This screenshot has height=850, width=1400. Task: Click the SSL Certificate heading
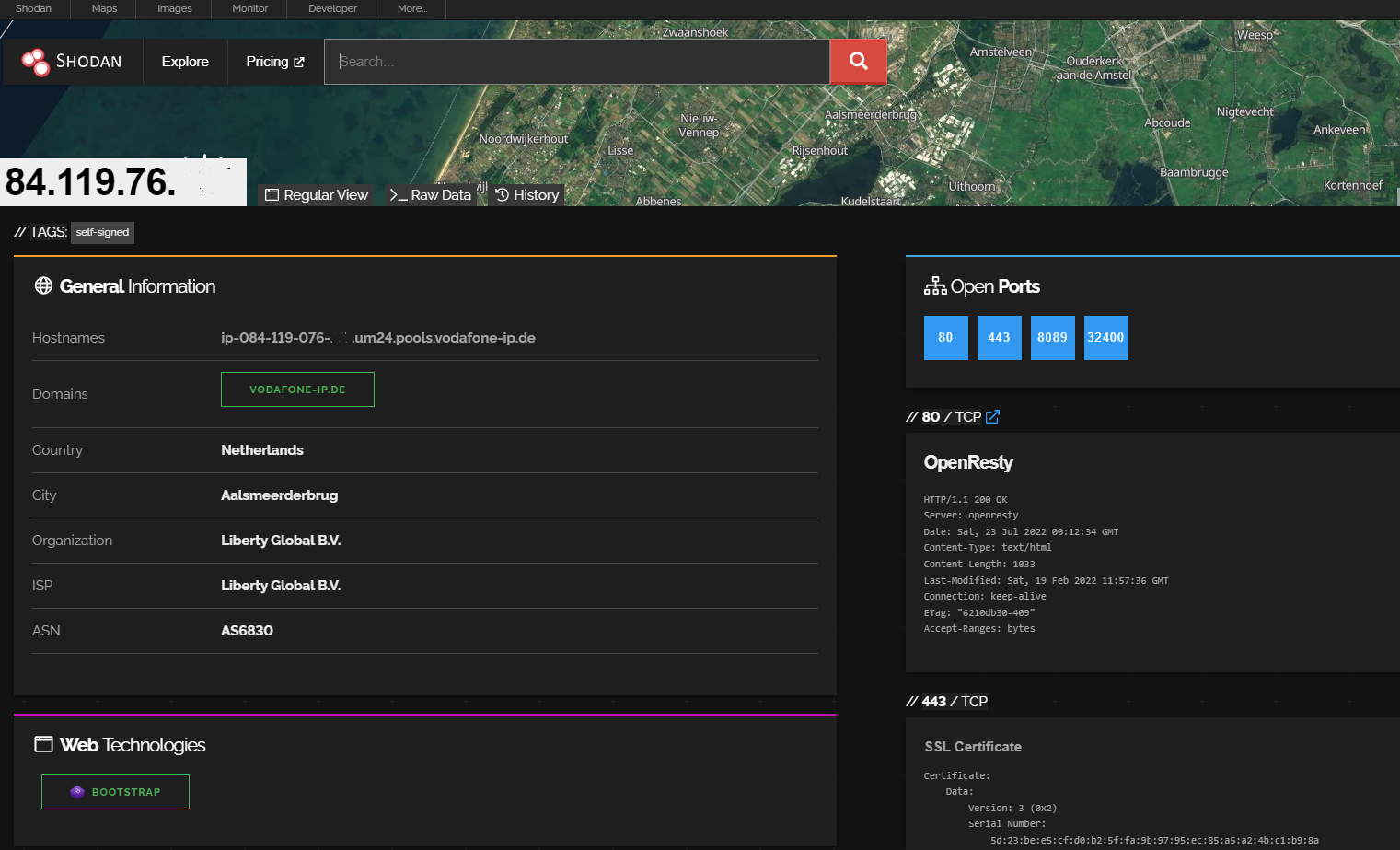pyautogui.click(x=973, y=747)
